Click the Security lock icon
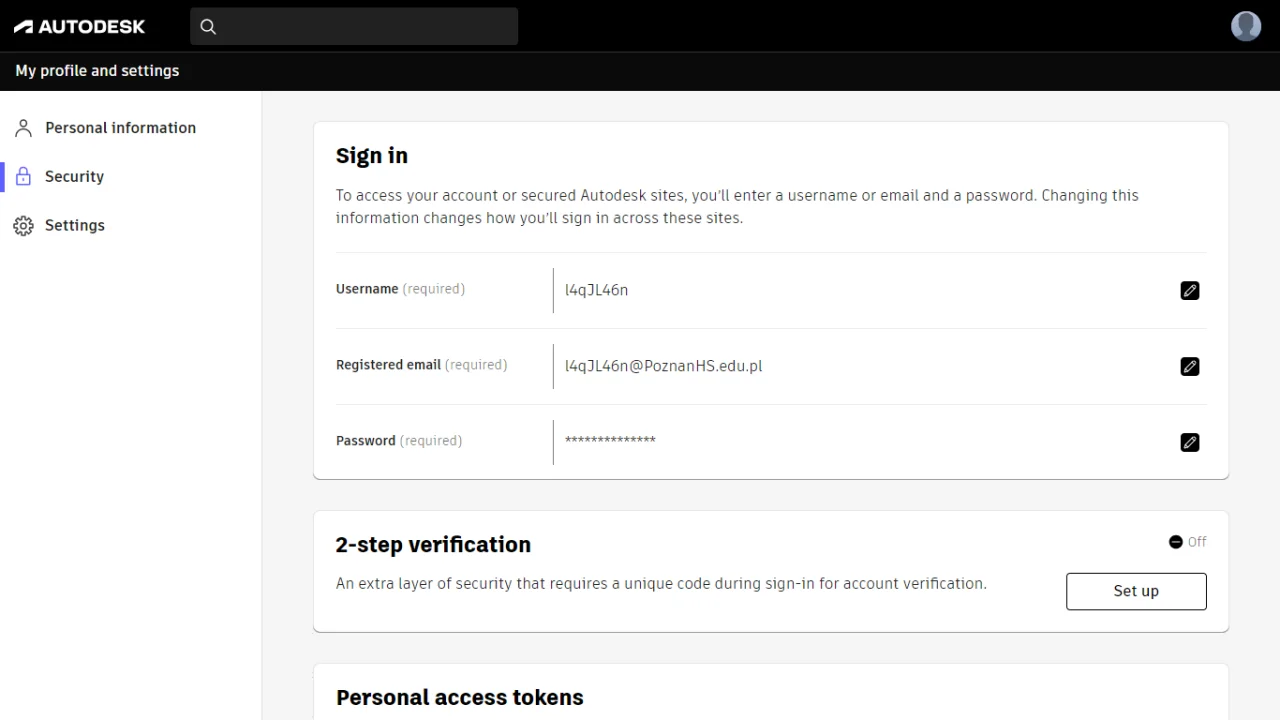The image size is (1280, 720). point(23,177)
